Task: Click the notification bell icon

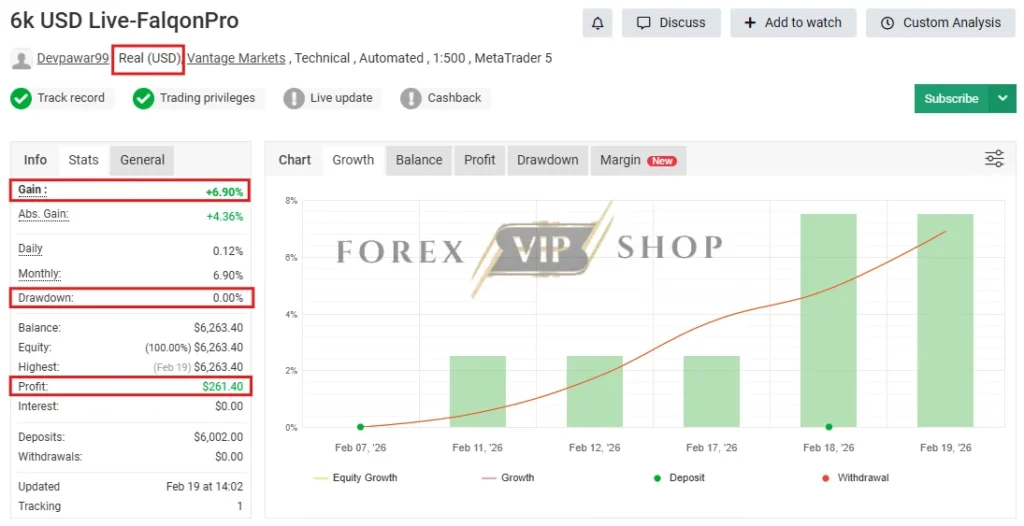Action: [x=598, y=23]
